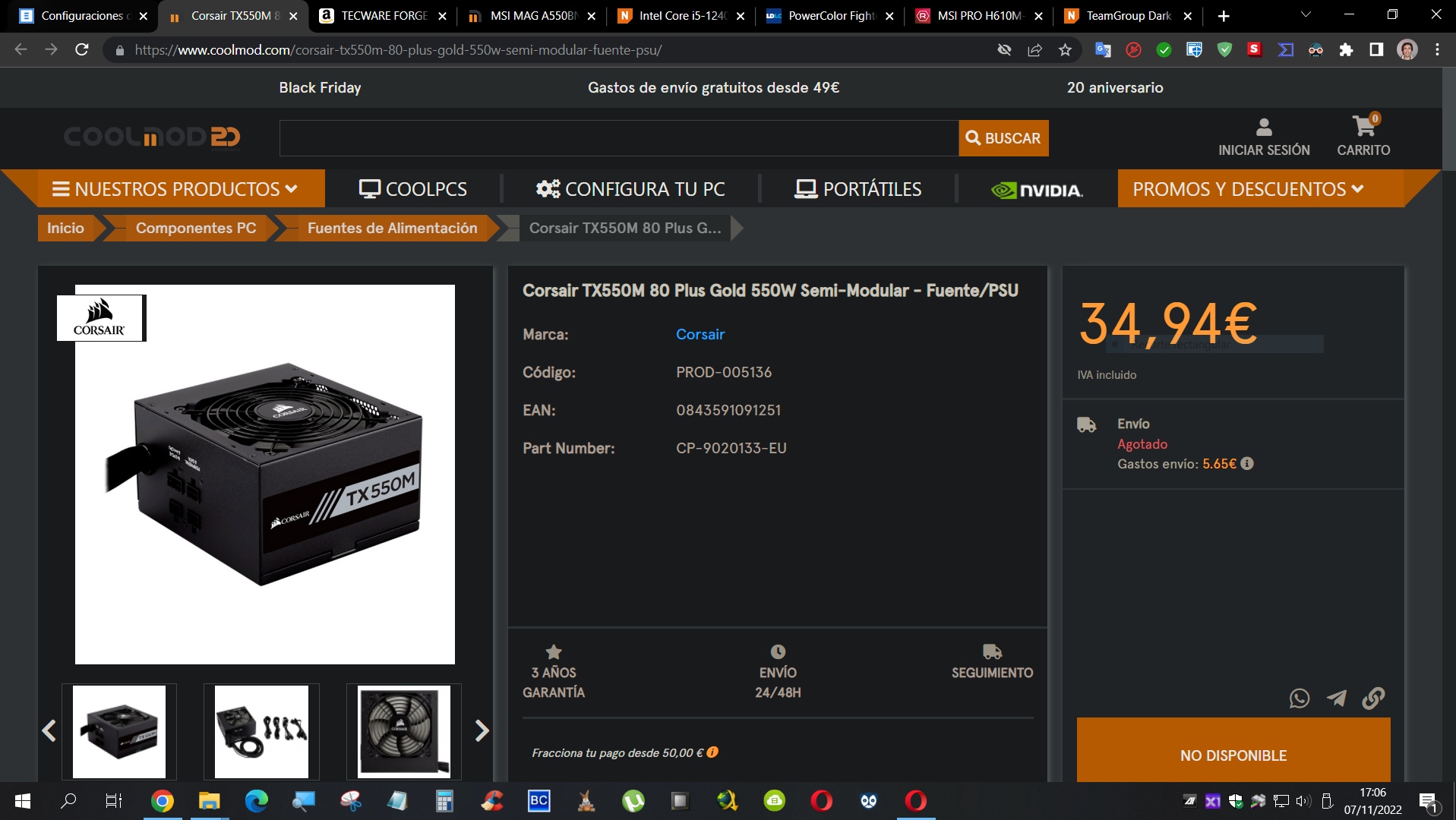Click the Iniciar Sesión user icon
The height and width of the screenshot is (820, 1456).
click(x=1264, y=128)
